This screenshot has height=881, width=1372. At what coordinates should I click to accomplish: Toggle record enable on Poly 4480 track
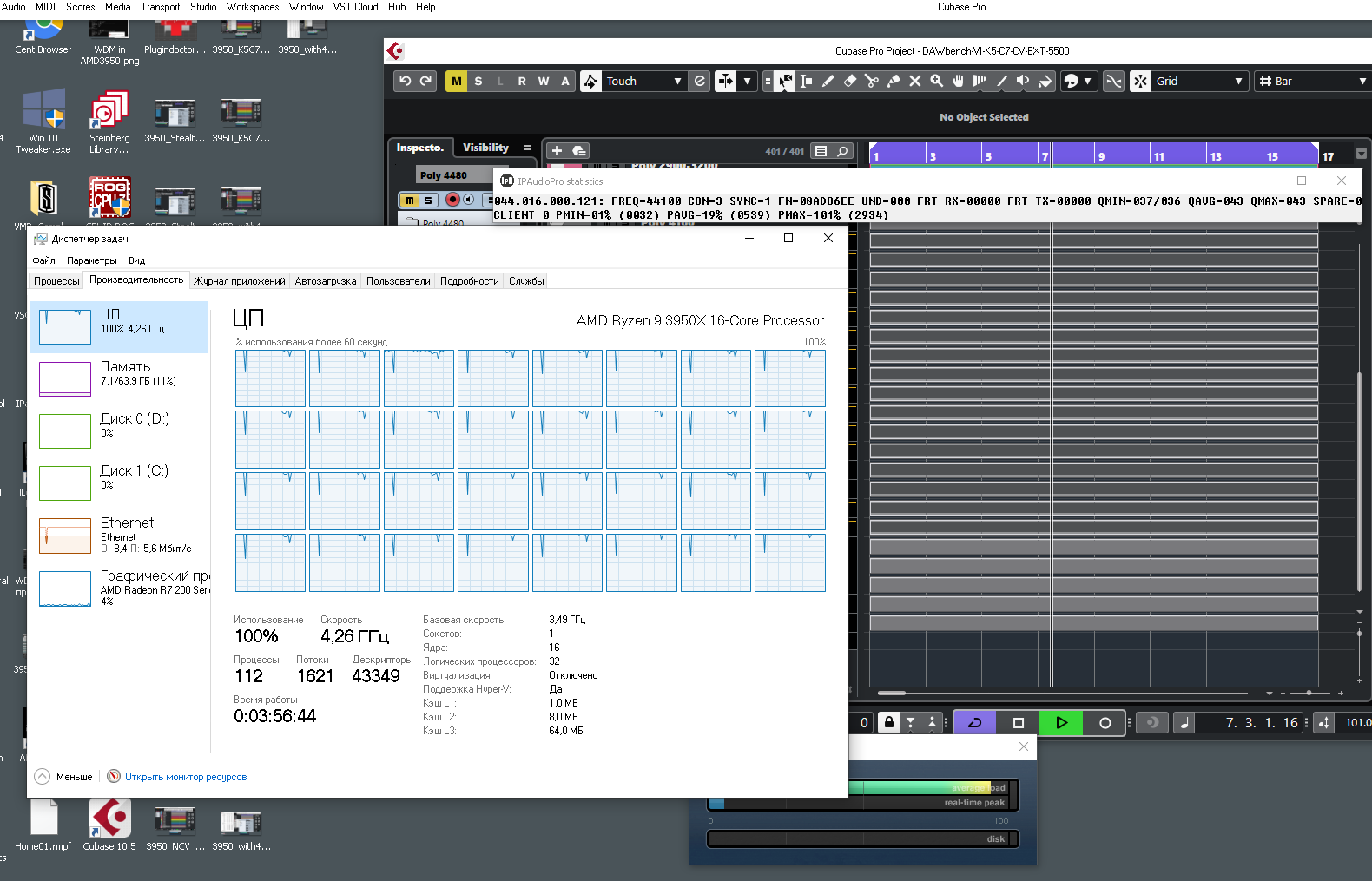pyautogui.click(x=452, y=200)
